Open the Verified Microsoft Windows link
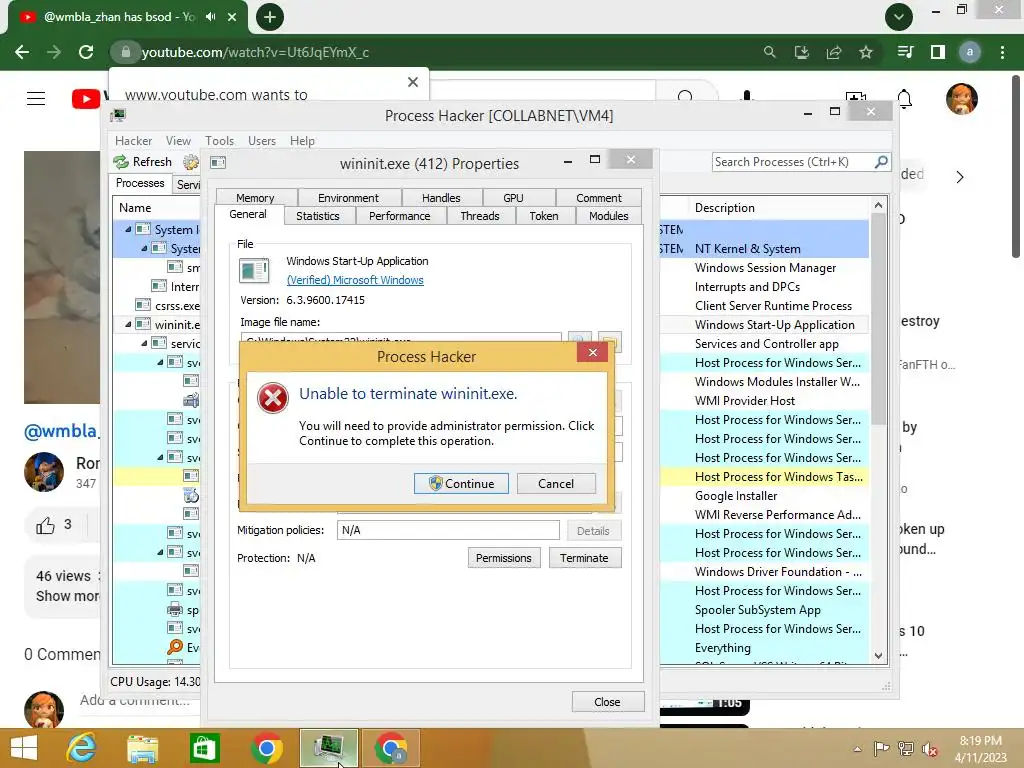Screen dimensions: 1024x768 click(355, 280)
